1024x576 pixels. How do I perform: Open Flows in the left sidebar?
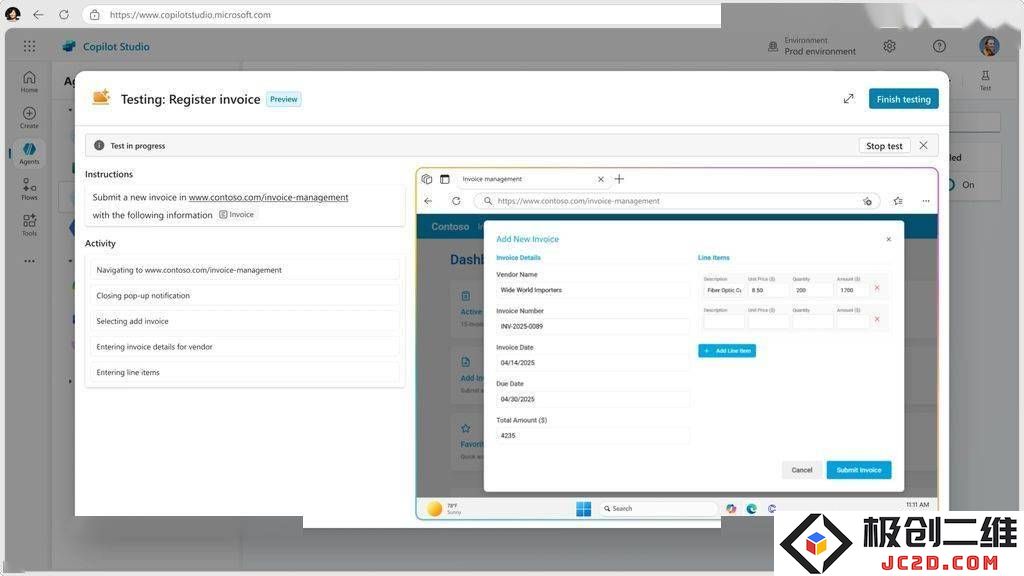pos(29,189)
